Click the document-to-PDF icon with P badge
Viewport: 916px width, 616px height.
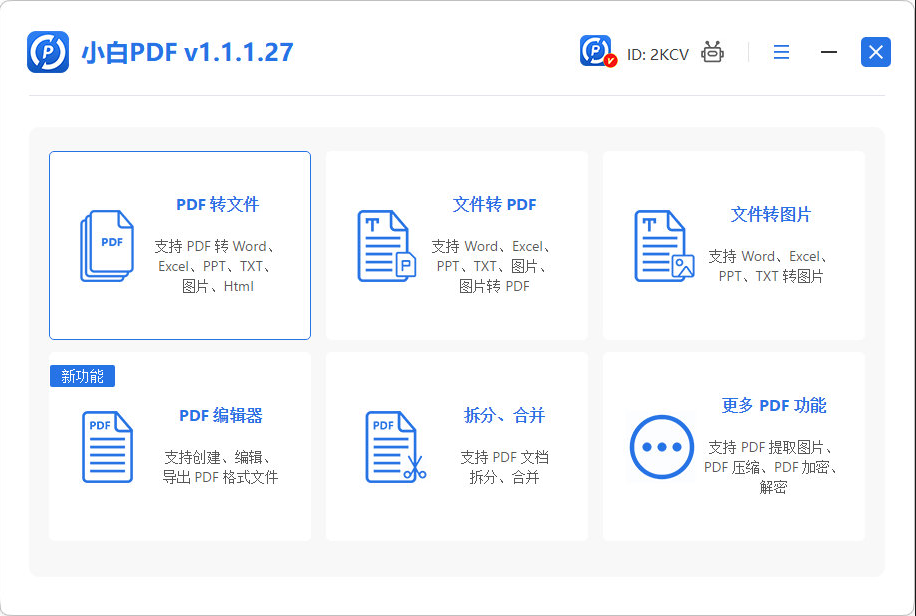tap(386, 246)
